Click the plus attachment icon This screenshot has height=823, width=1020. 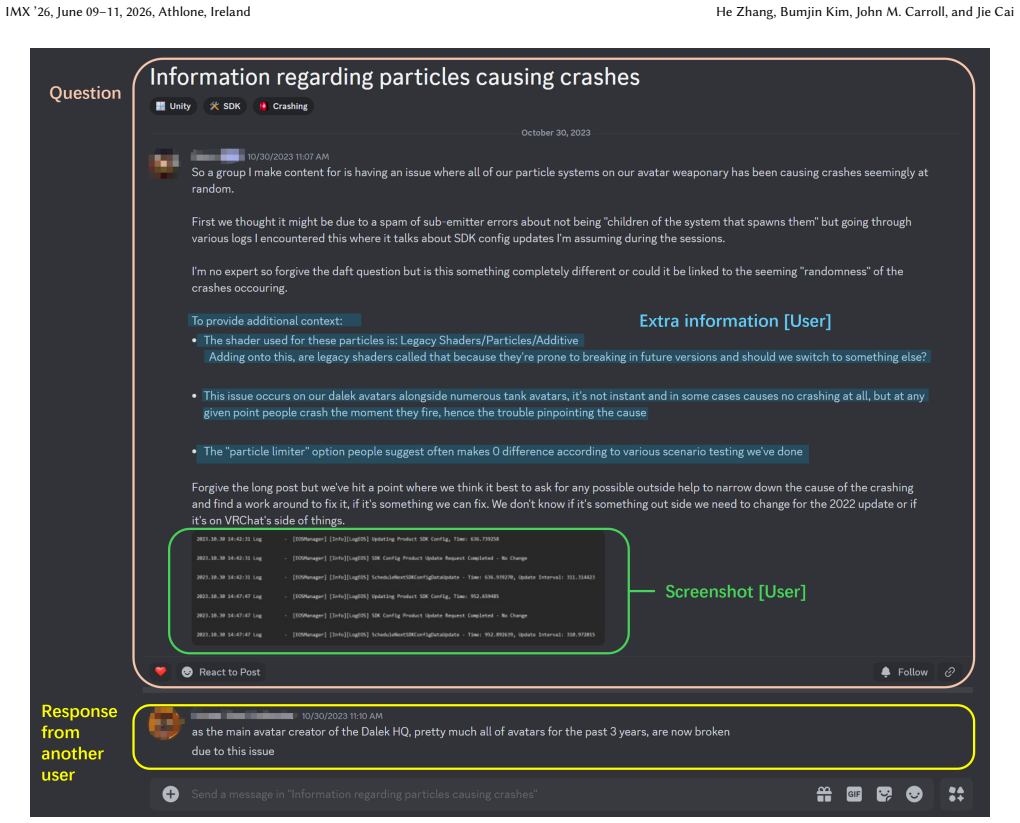(x=170, y=794)
